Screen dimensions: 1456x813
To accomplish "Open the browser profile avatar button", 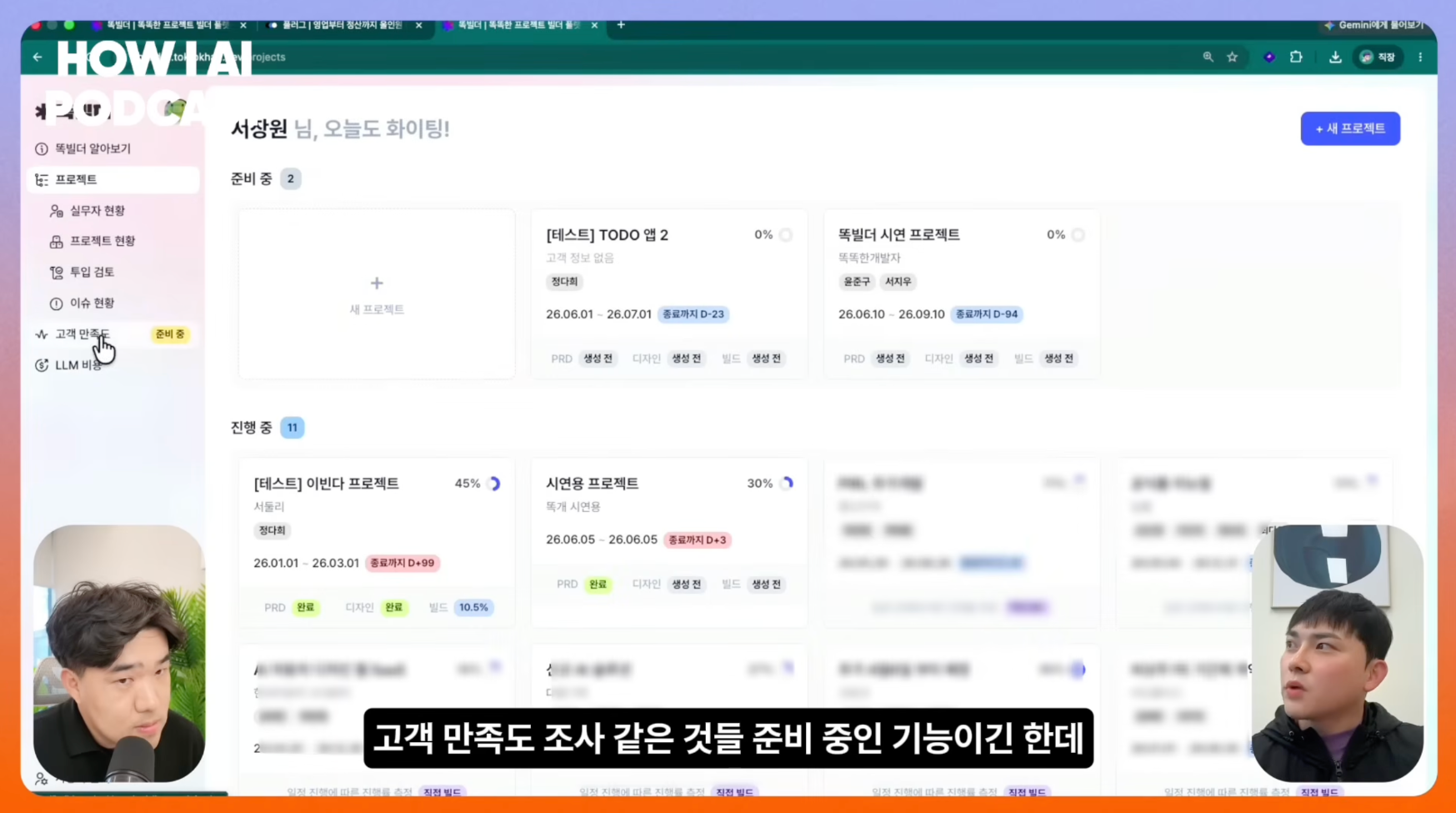I will tap(1378, 57).
